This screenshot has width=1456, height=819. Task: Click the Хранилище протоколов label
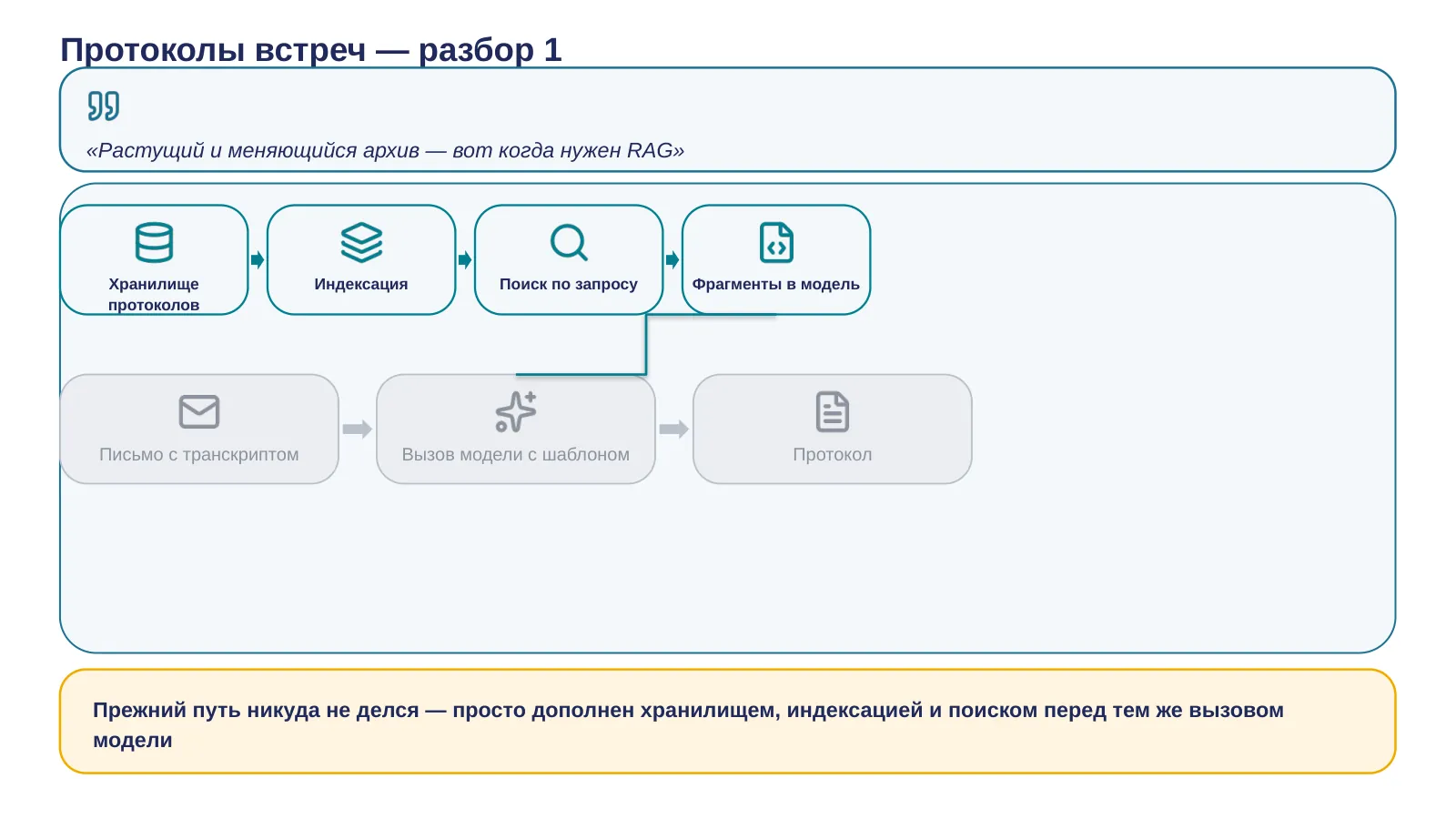pos(154,294)
